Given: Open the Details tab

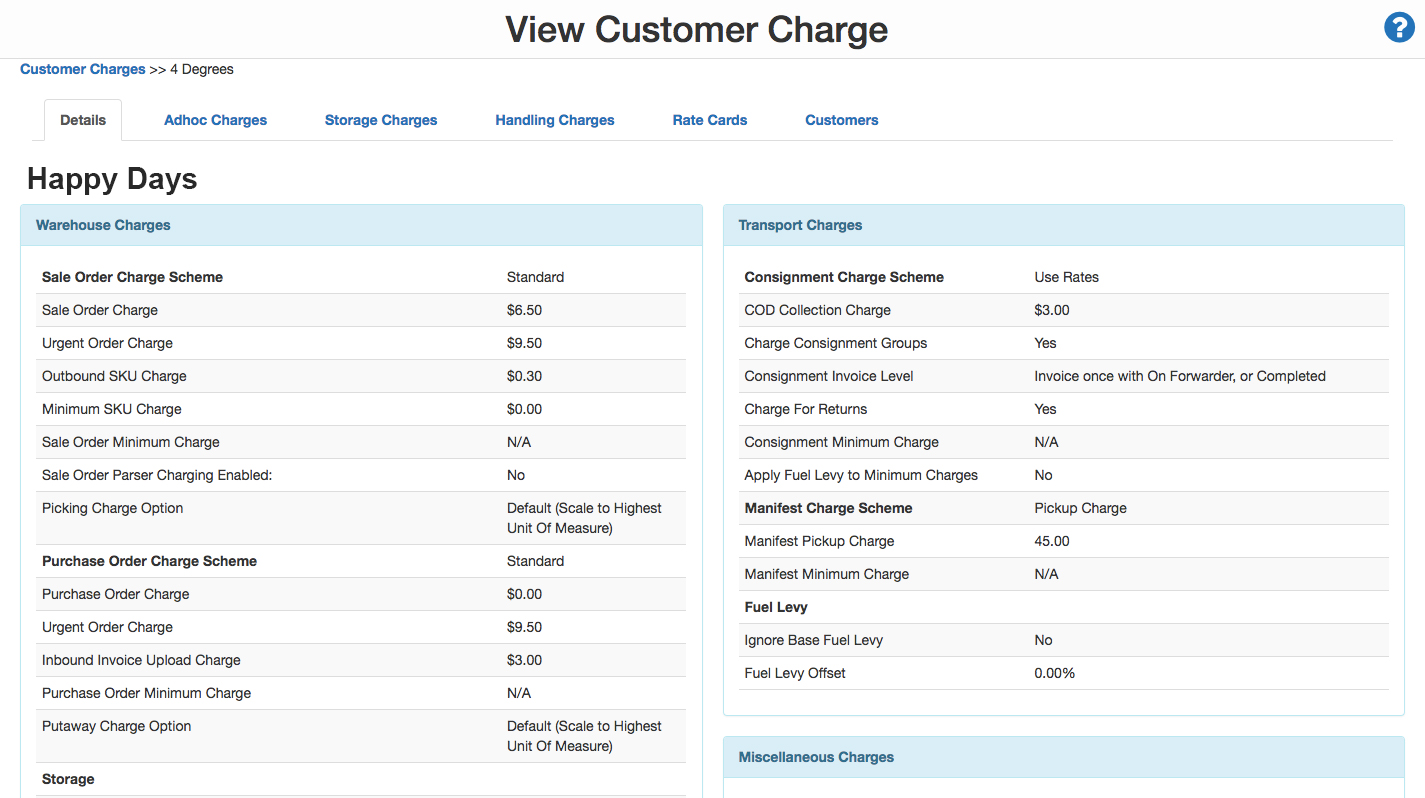Looking at the screenshot, I should click(x=83, y=120).
